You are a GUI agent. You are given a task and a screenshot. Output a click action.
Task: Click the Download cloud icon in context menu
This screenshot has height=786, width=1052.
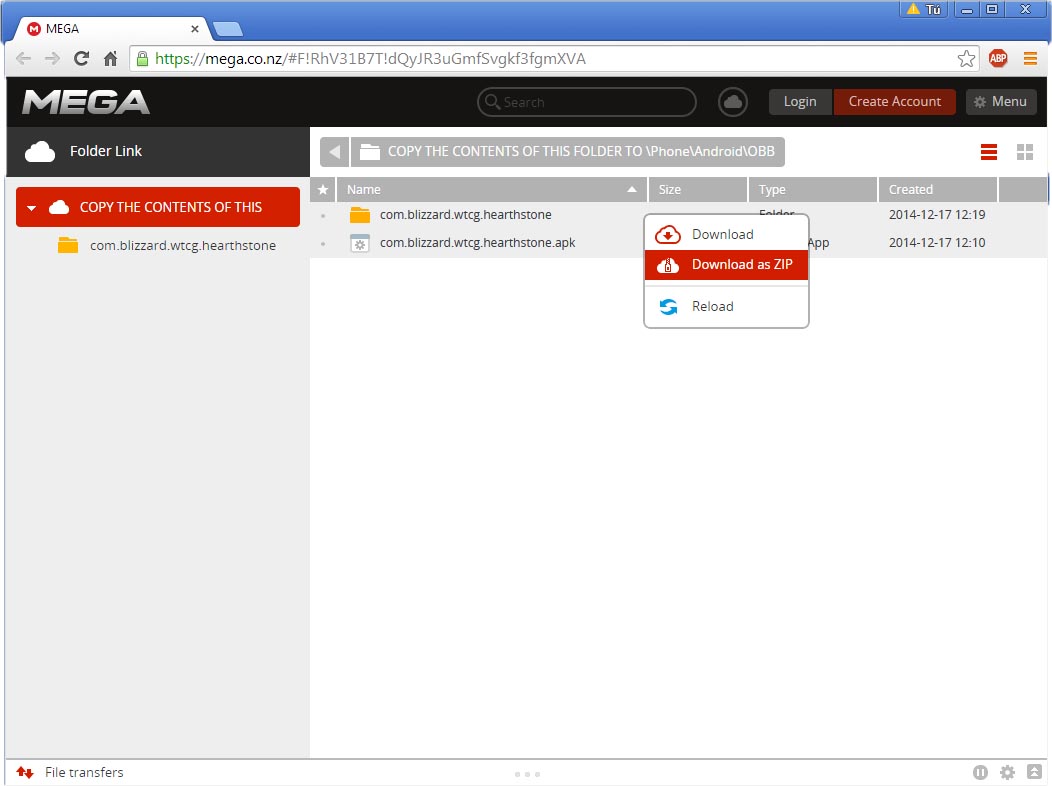tap(668, 235)
